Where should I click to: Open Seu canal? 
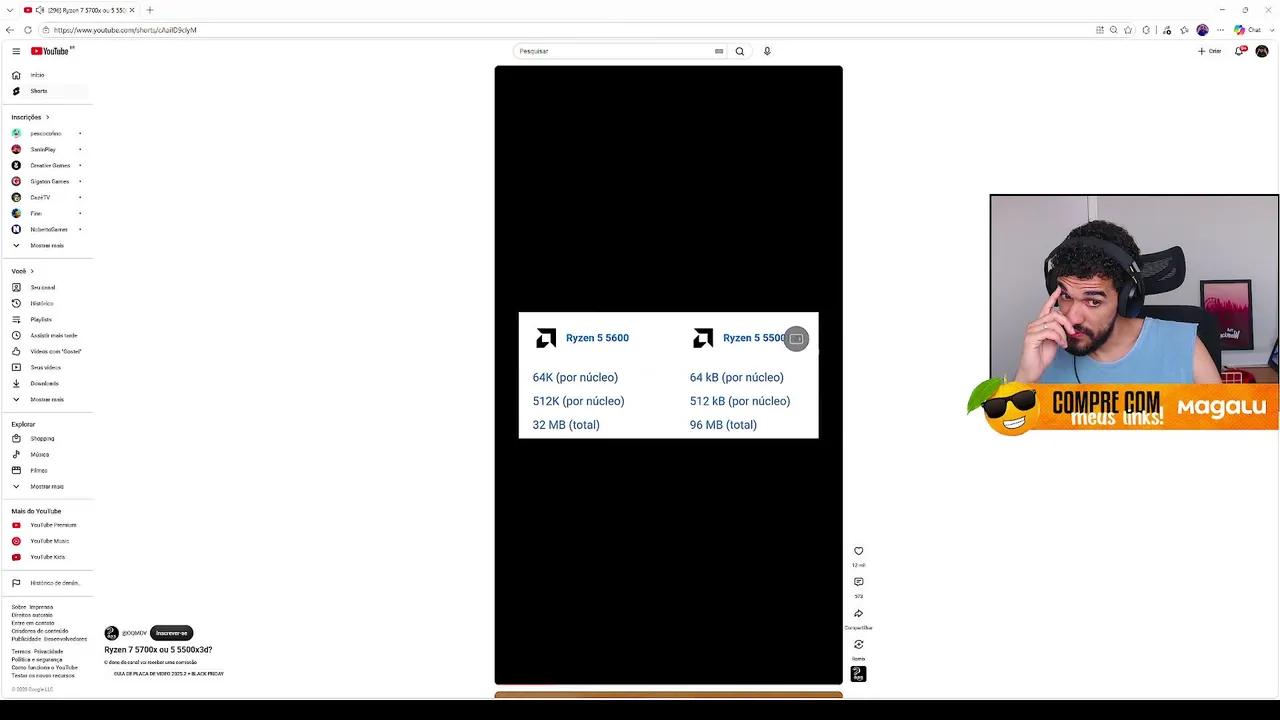click(x=42, y=287)
